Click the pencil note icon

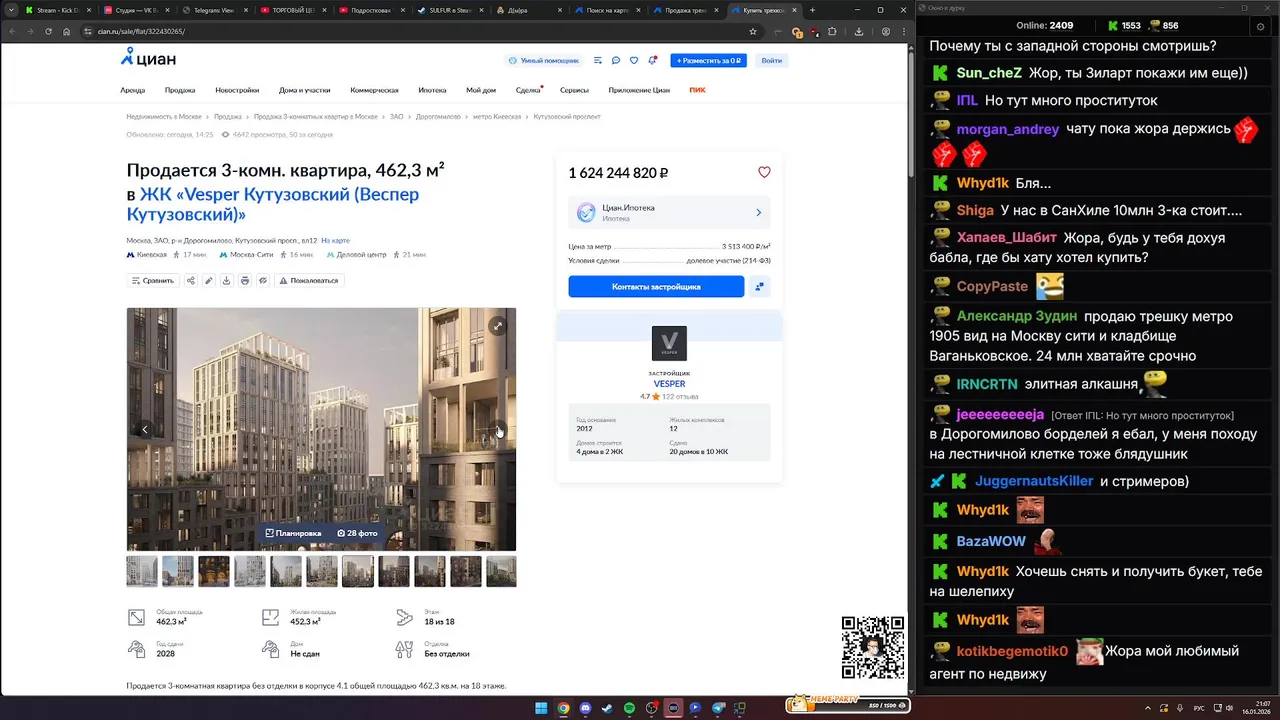pyautogui.click(x=209, y=280)
